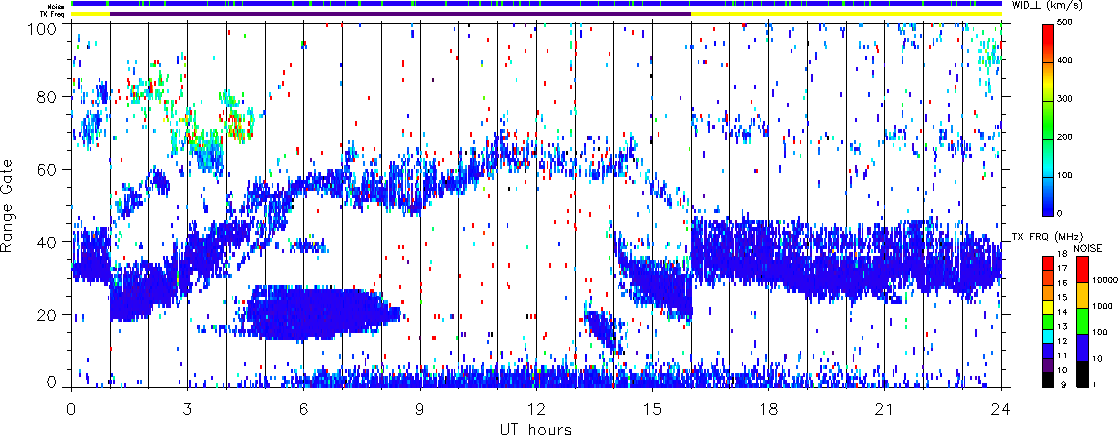The image size is (1118, 435).
Task: Click the 9 label on TX FRQ legend
Action: [x=1063, y=384]
